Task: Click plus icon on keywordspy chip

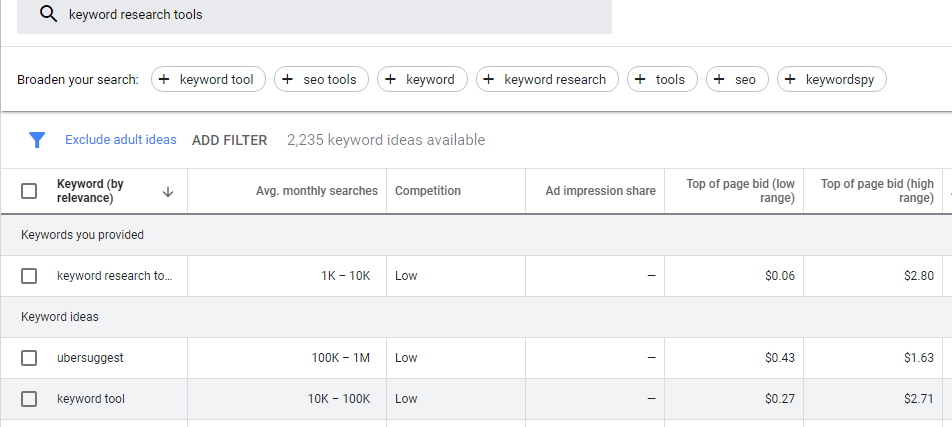Action: [x=791, y=79]
